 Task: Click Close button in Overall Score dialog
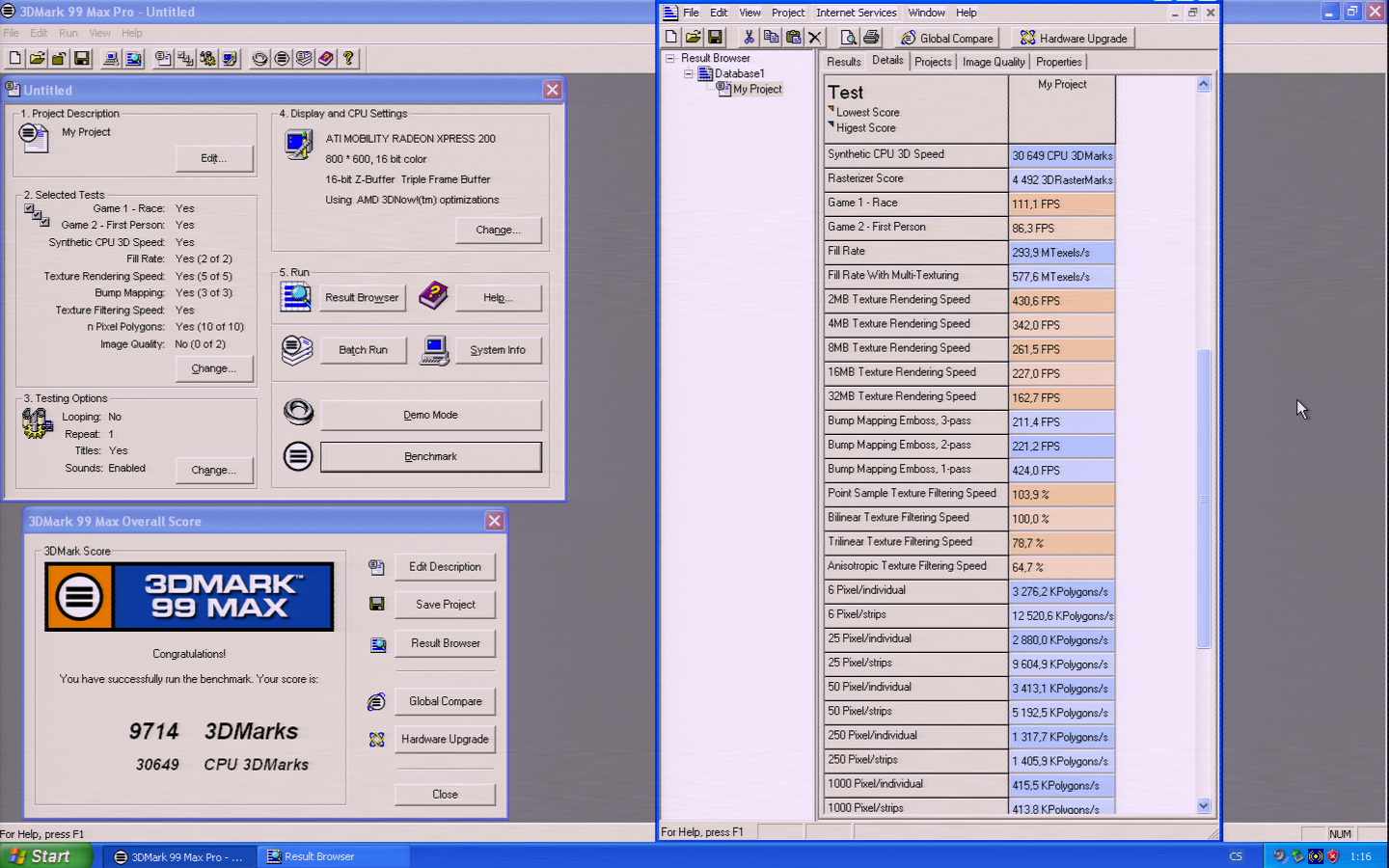[x=445, y=795]
